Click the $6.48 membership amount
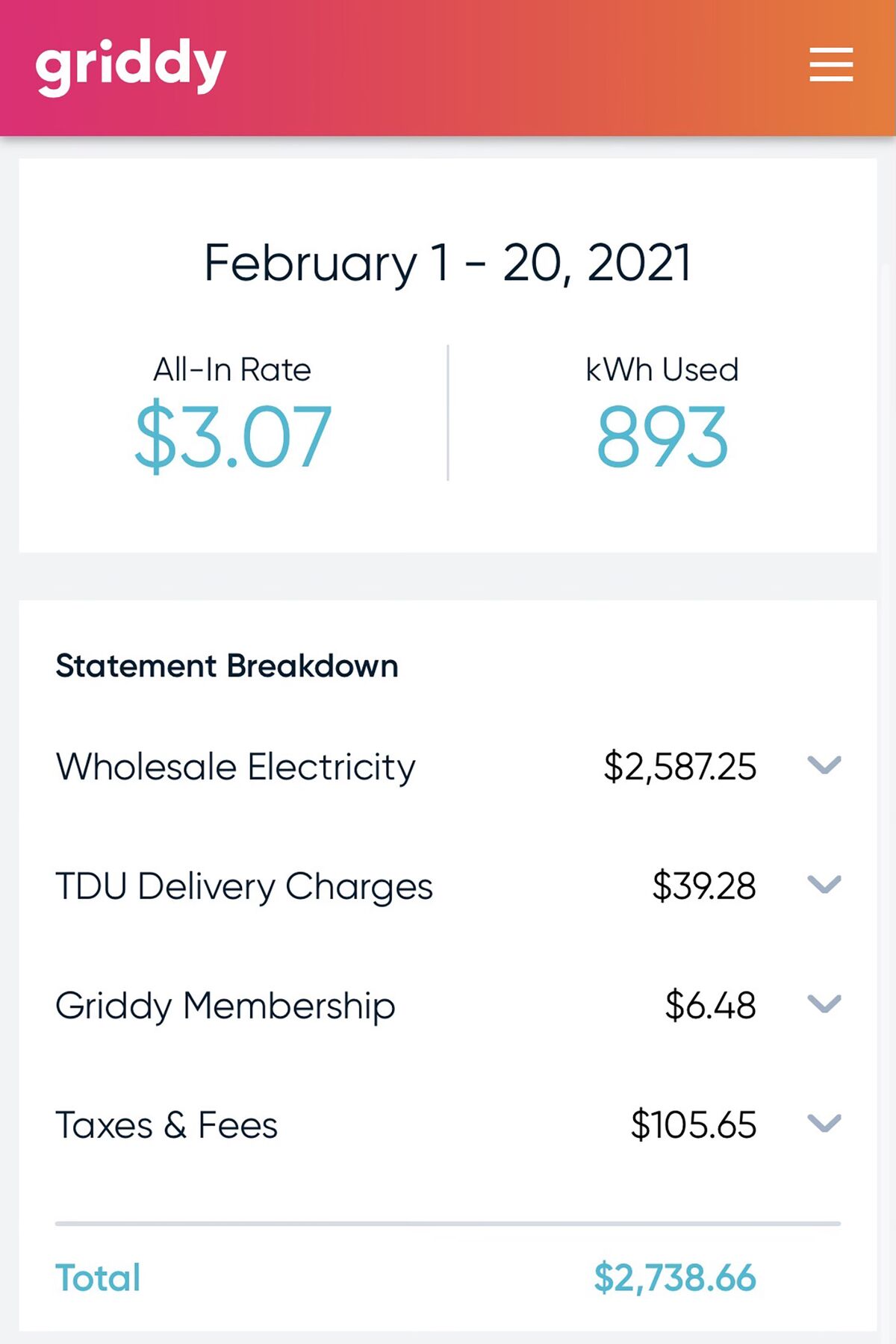 [711, 1006]
